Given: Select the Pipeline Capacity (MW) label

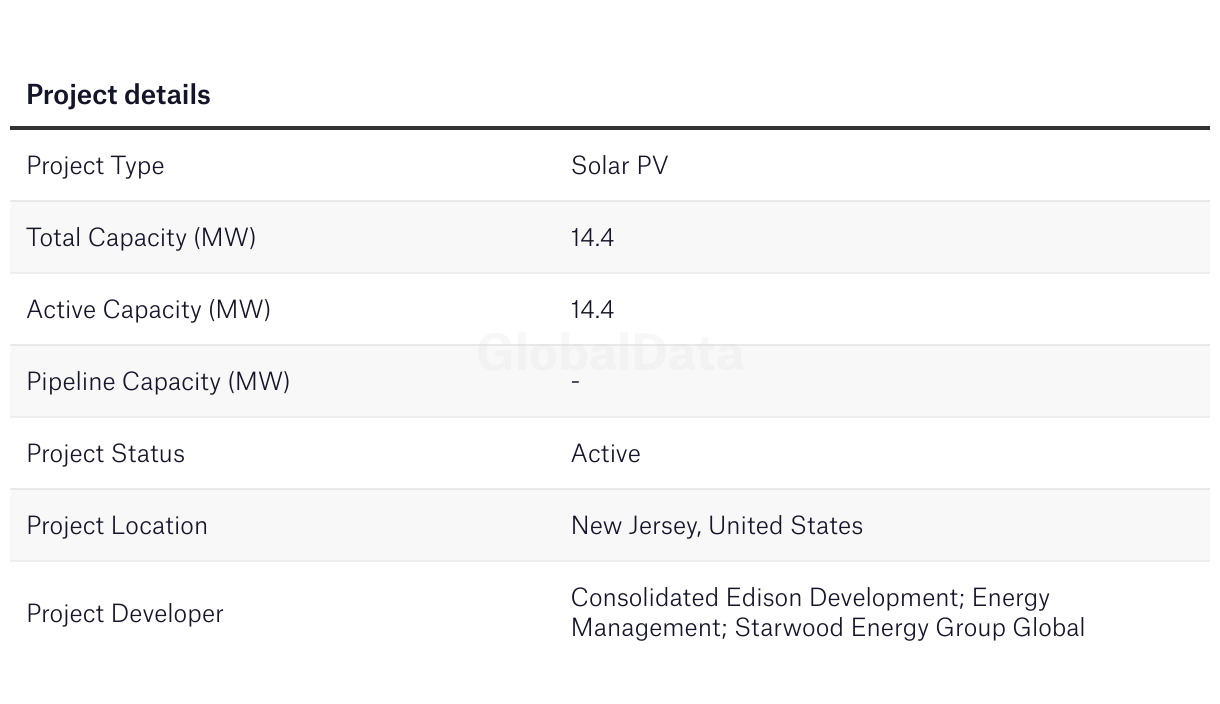Looking at the screenshot, I should point(158,382).
